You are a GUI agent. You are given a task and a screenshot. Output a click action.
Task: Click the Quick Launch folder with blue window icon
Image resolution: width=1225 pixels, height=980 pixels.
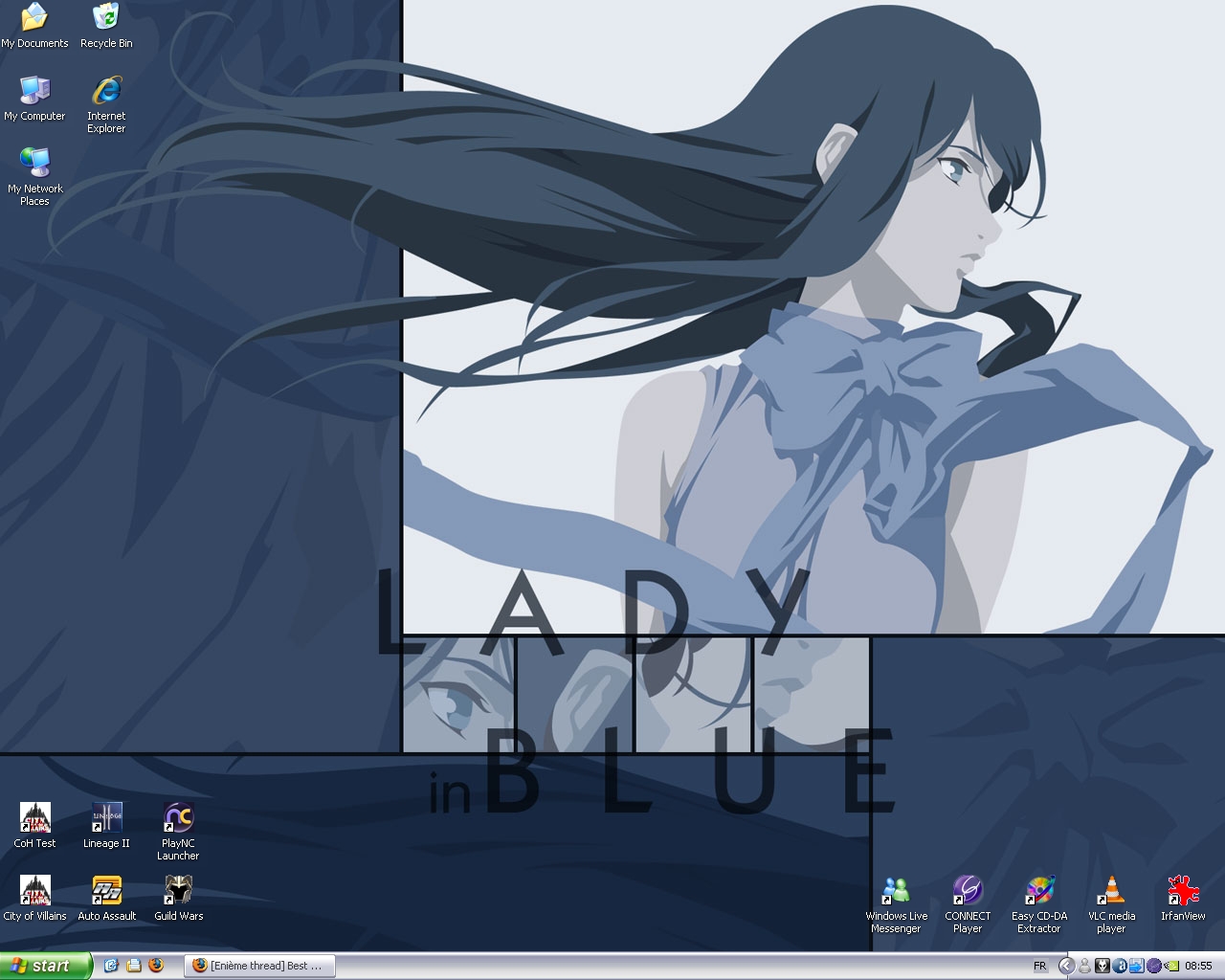(x=134, y=966)
